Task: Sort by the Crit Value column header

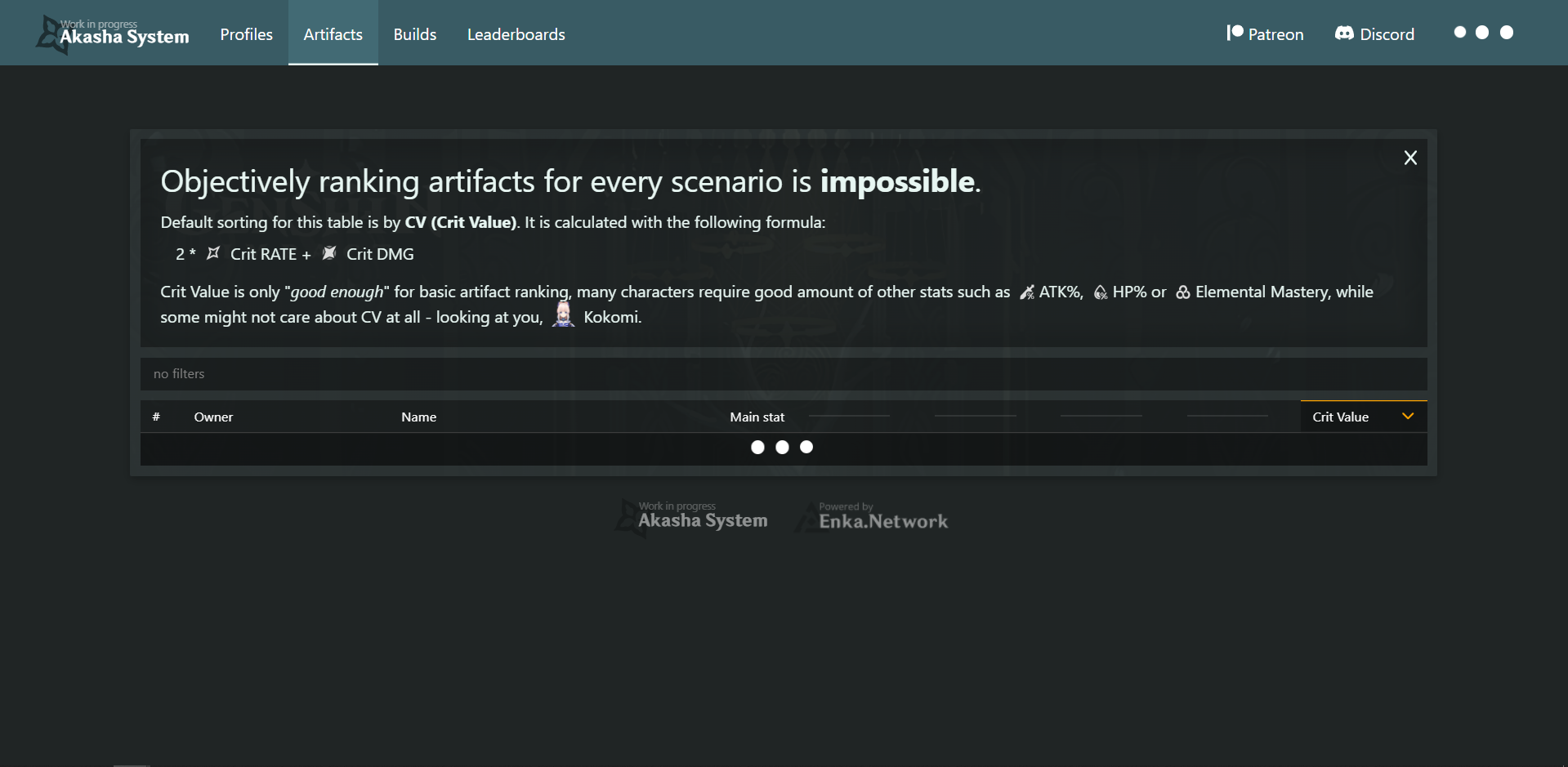Action: coord(1341,417)
